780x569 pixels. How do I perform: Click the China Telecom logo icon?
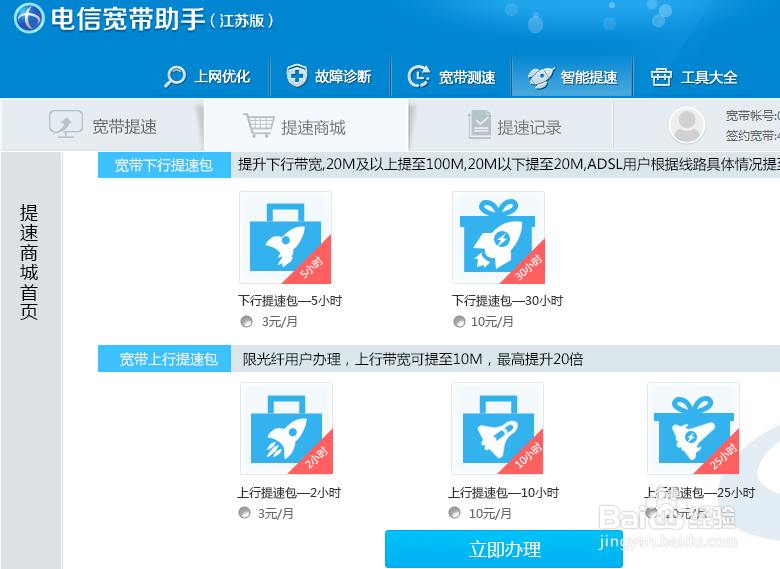[x=29, y=18]
